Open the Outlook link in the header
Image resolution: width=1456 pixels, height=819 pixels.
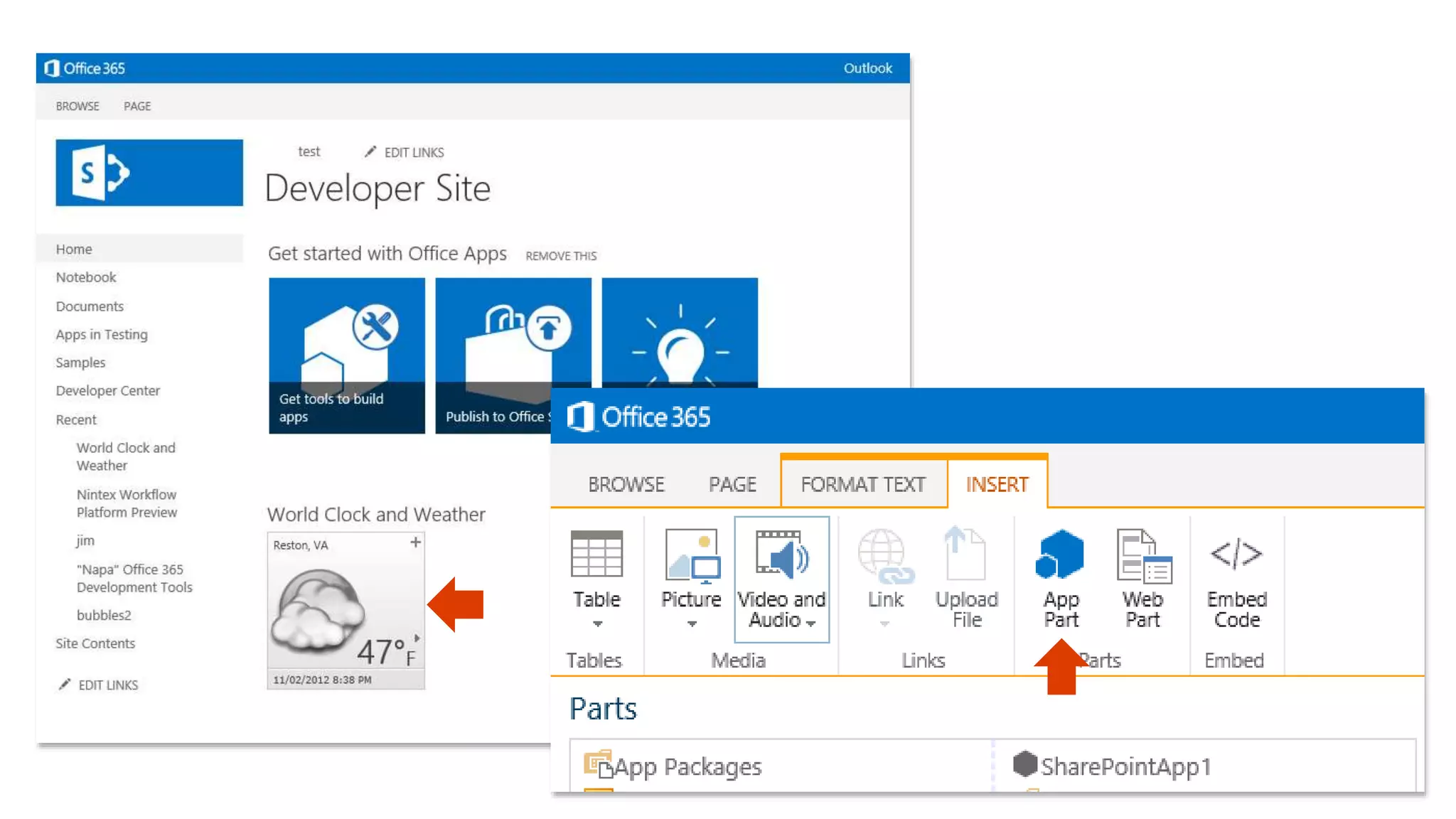pos(867,68)
